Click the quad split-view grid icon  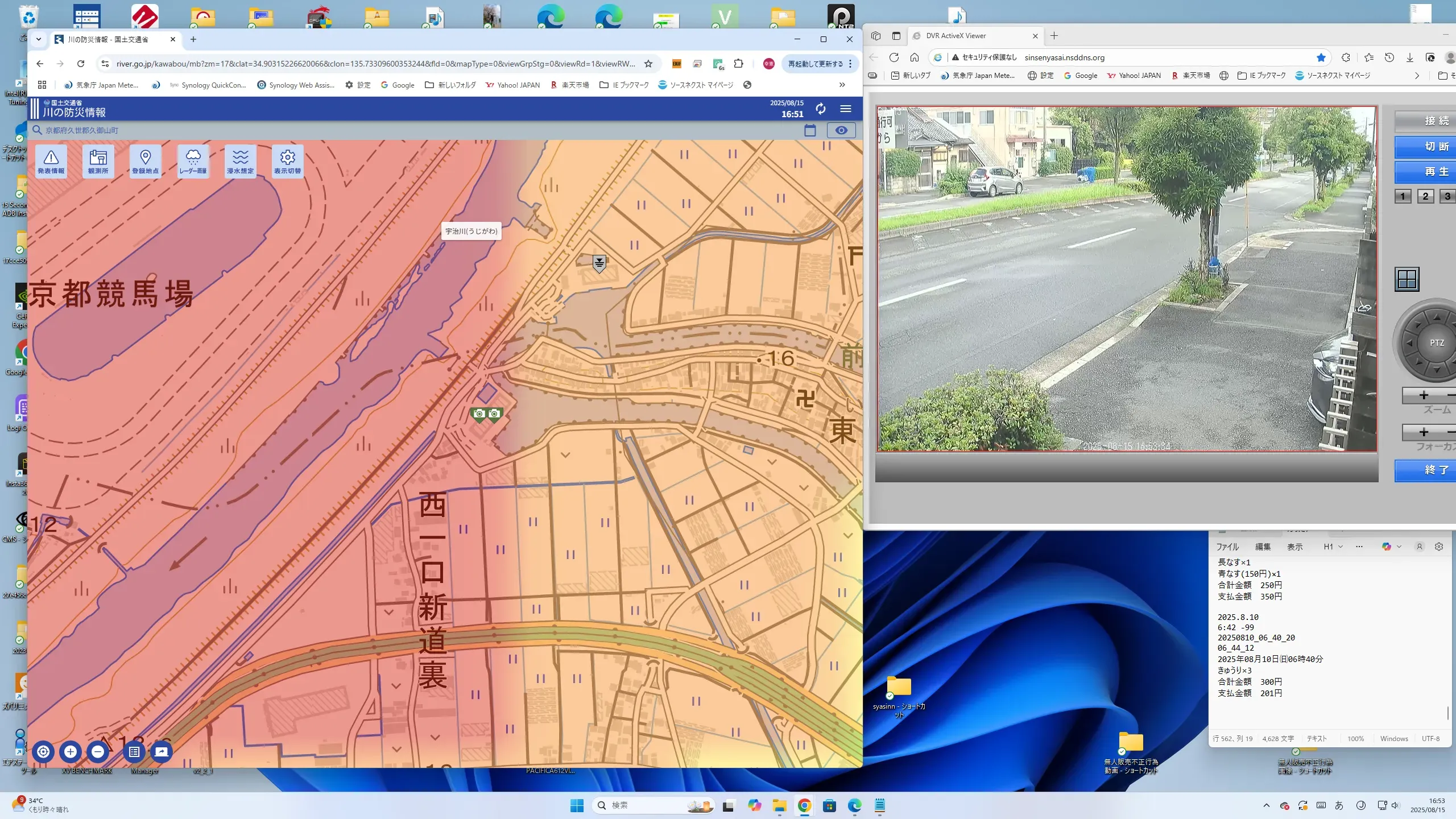click(x=1407, y=279)
